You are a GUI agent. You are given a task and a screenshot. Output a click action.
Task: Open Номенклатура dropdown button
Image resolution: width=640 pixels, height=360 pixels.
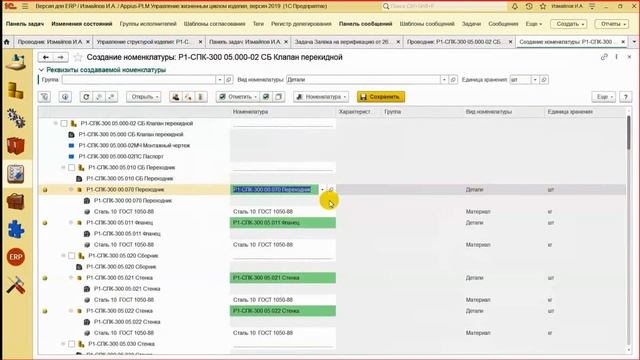(321, 97)
